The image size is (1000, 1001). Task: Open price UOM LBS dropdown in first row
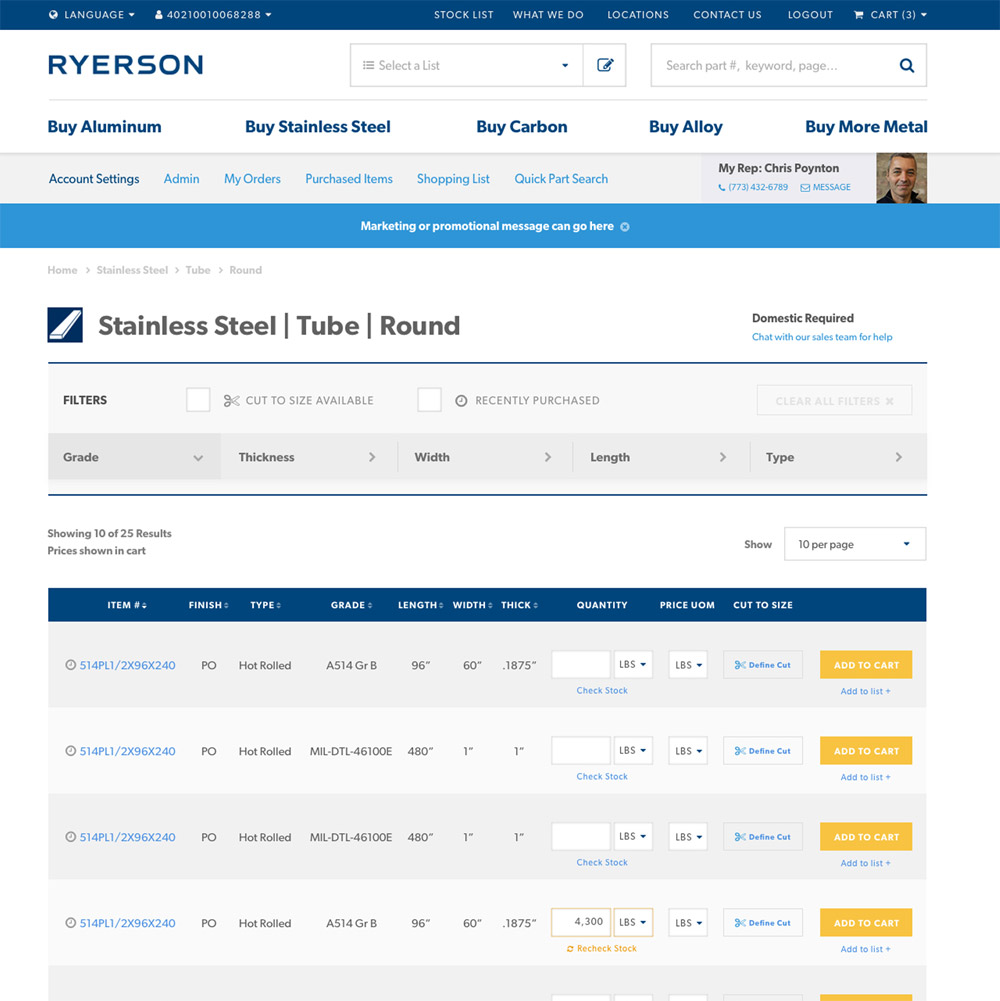(688, 665)
